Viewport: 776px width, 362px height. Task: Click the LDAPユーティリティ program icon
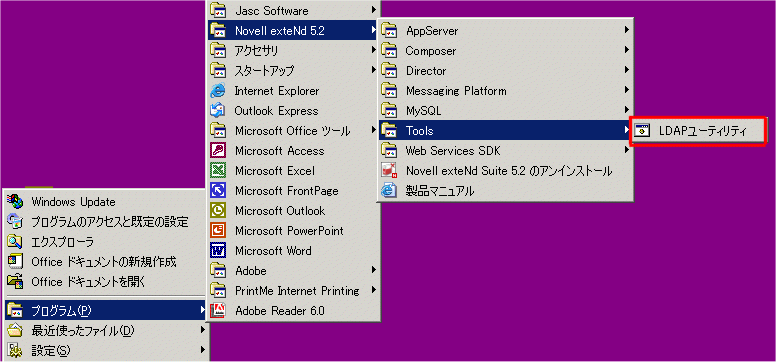coord(642,131)
